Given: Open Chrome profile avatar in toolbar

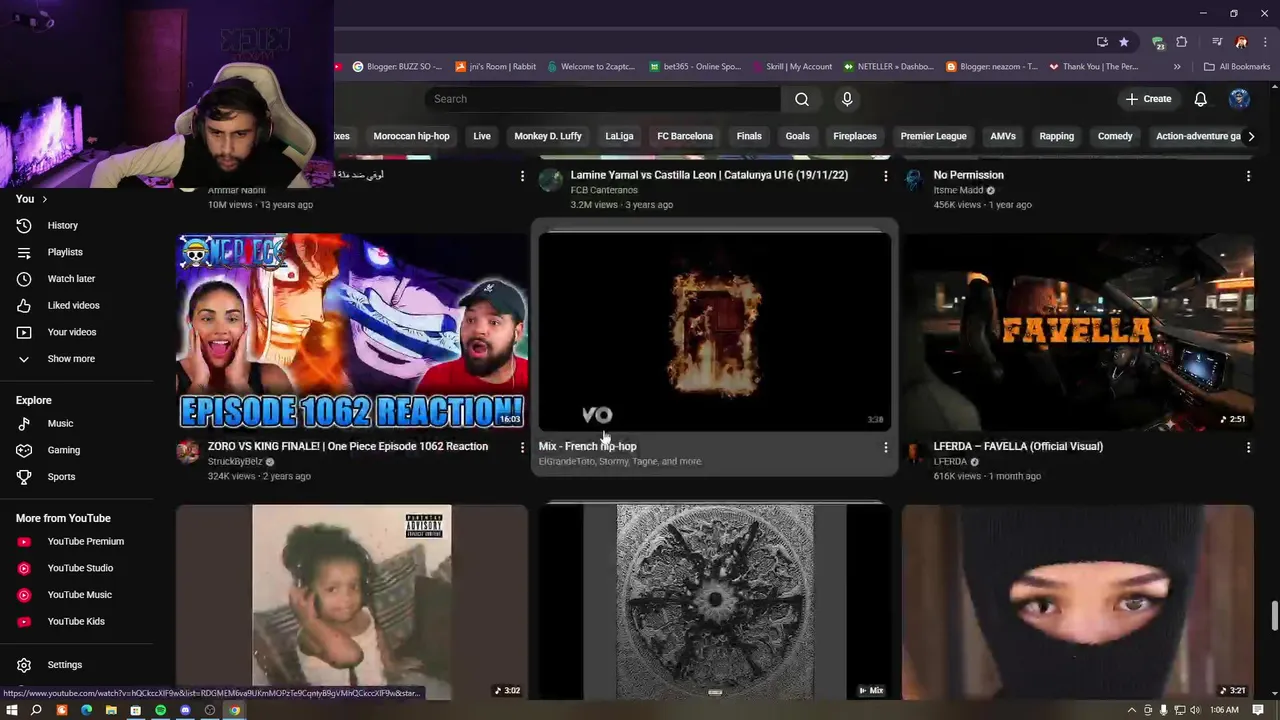Looking at the screenshot, I should point(1241,42).
